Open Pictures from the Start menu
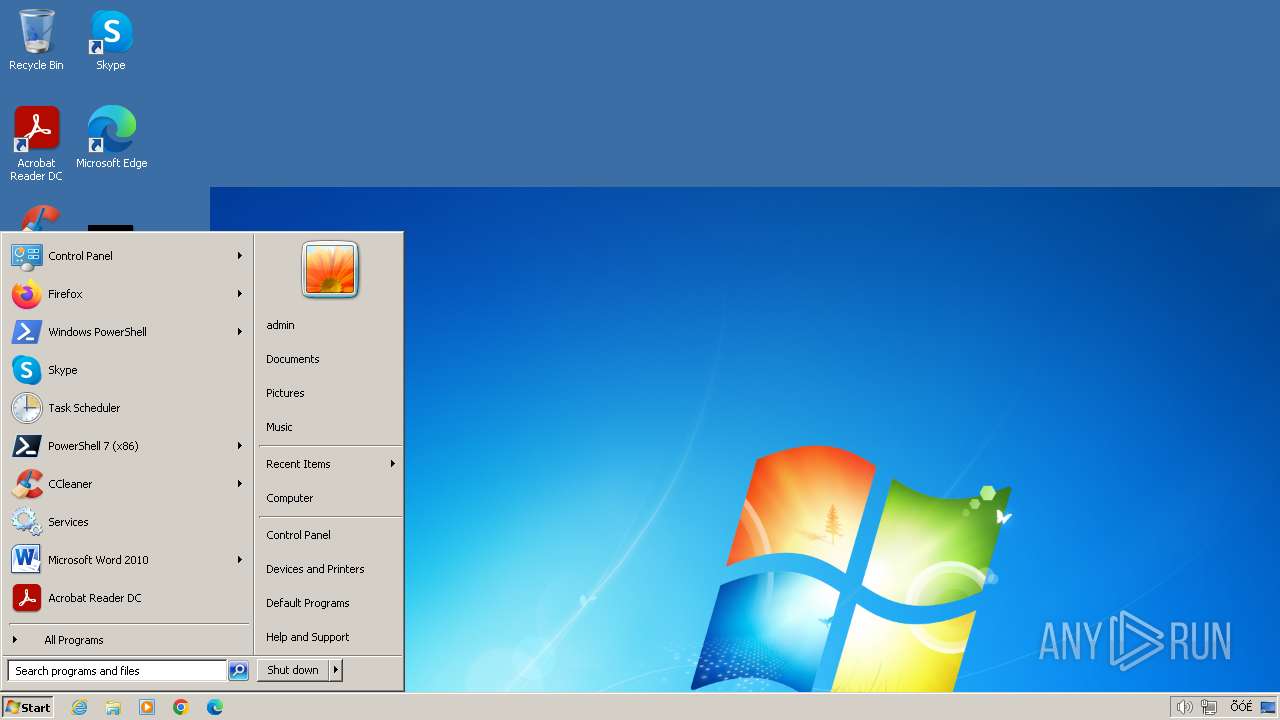Screen dimensions: 1280x720 [330, 393]
